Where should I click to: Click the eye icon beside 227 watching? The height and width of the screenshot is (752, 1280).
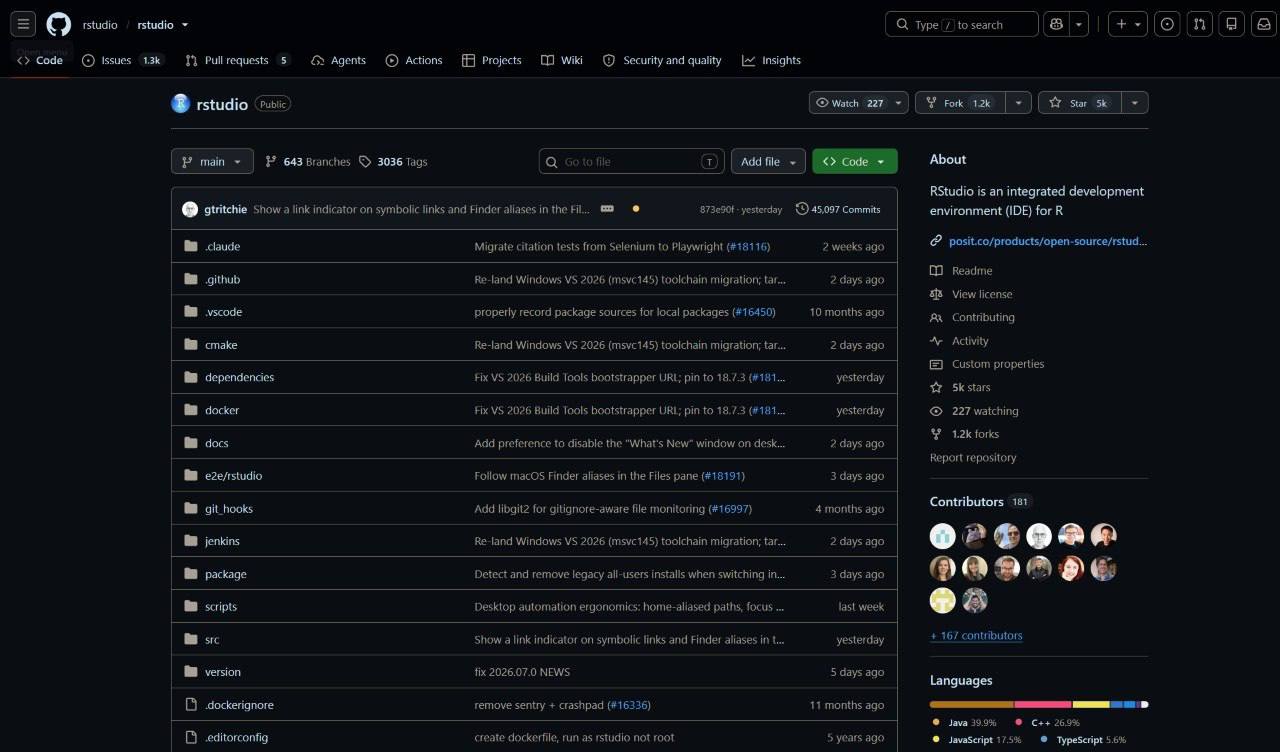click(936, 411)
